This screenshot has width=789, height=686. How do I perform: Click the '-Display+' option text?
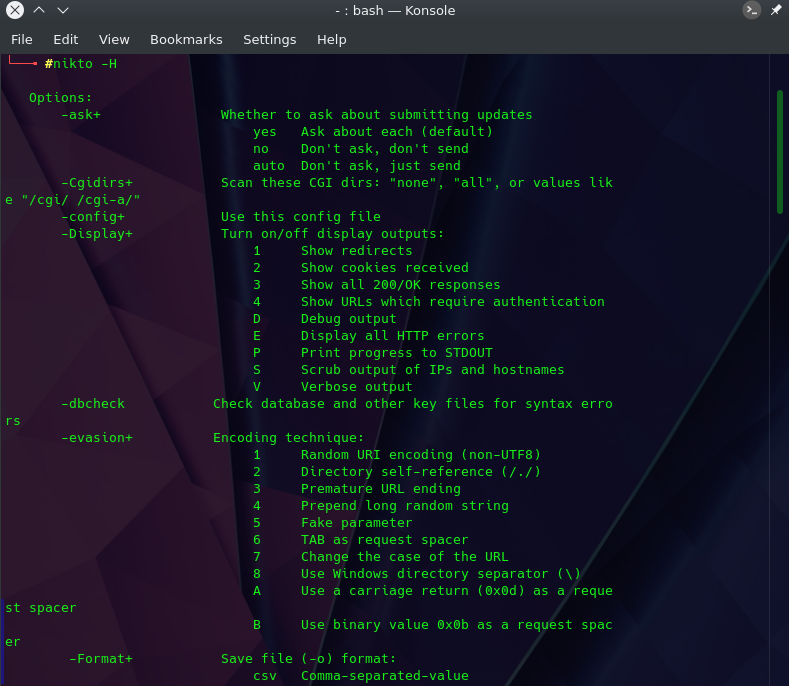click(x=97, y=234)
